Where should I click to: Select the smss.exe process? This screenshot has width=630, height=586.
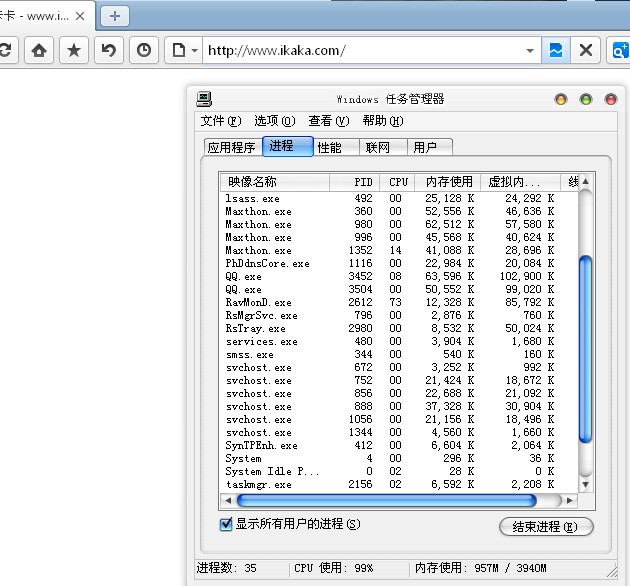pyautogui.click(x=399, y=354)
